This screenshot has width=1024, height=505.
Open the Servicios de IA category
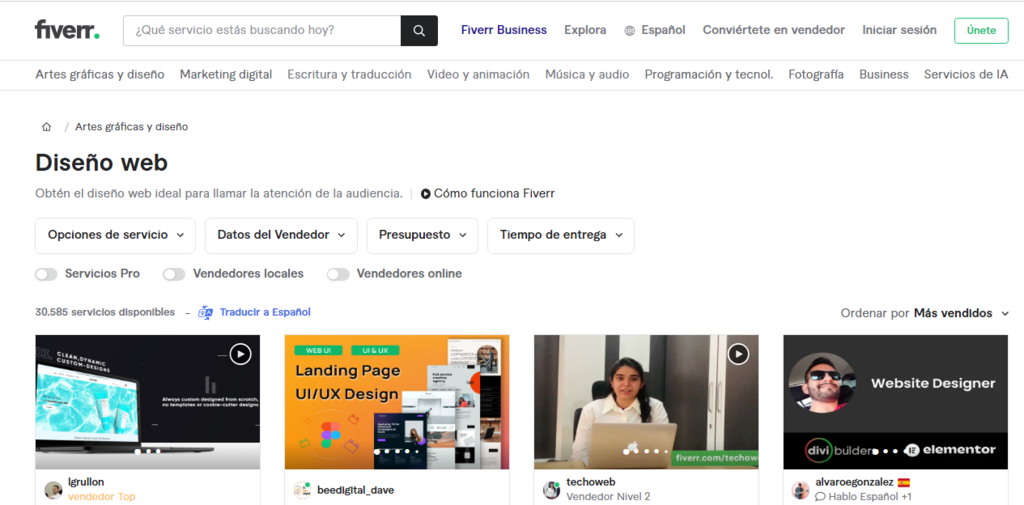tap(966, 74)
